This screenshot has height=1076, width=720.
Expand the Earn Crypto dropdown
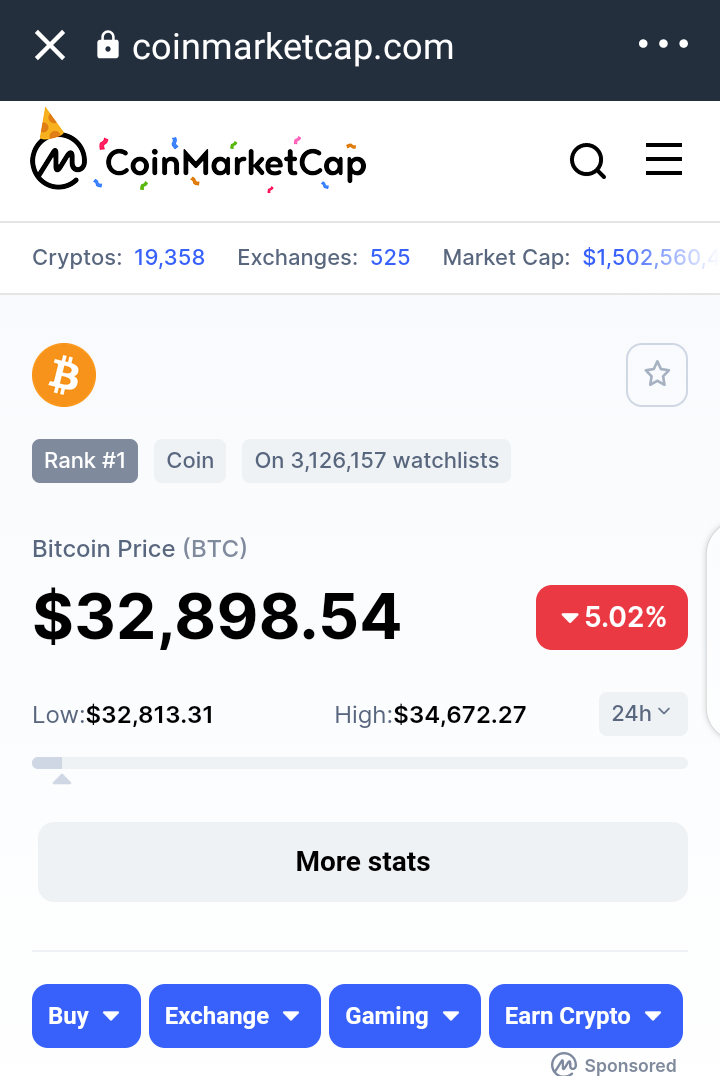(x=585, y=1016)
